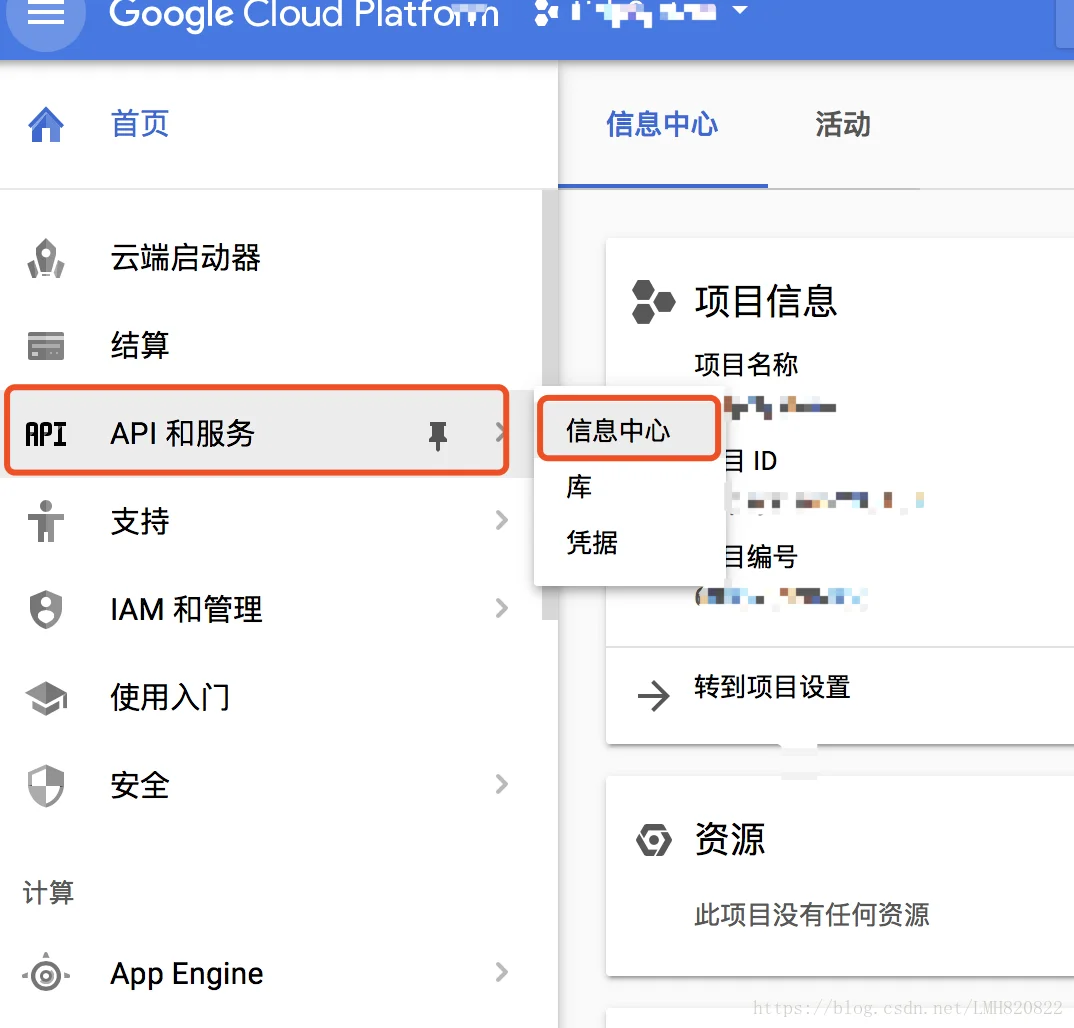Click the project info hexagons icon
This screenshot has width=1074, height=1028.
653,301
